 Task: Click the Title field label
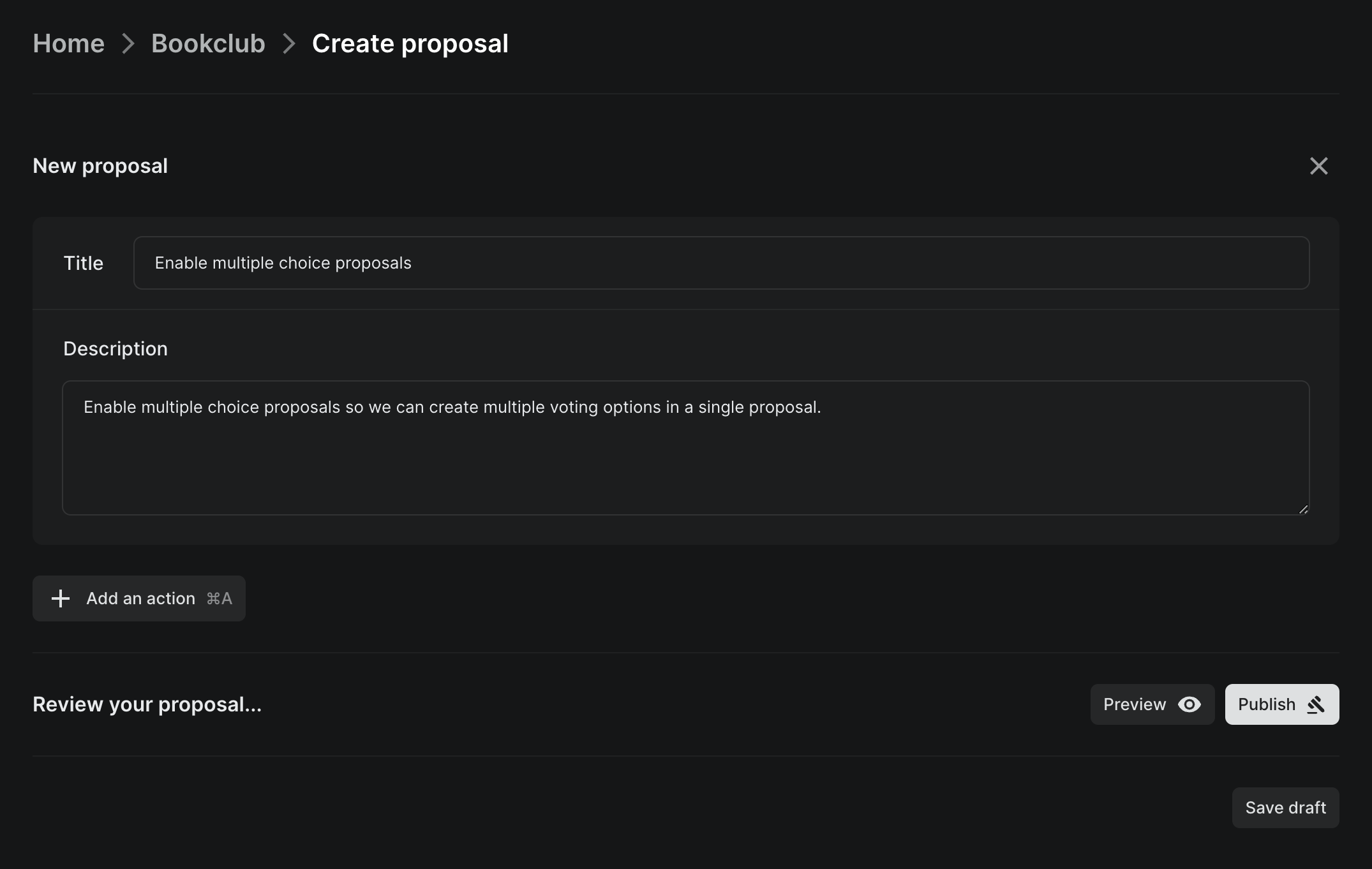pos(83,263)
